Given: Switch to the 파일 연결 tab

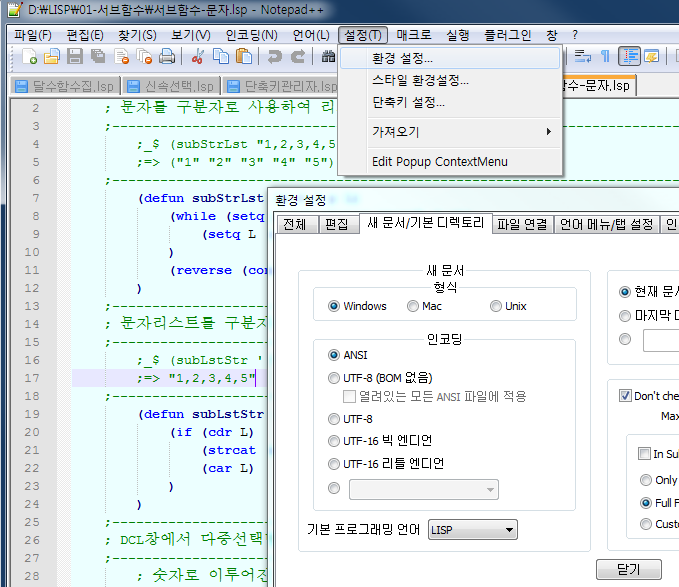Looking at the screenshot, I should pyautogui.click(x=521, y=224).
